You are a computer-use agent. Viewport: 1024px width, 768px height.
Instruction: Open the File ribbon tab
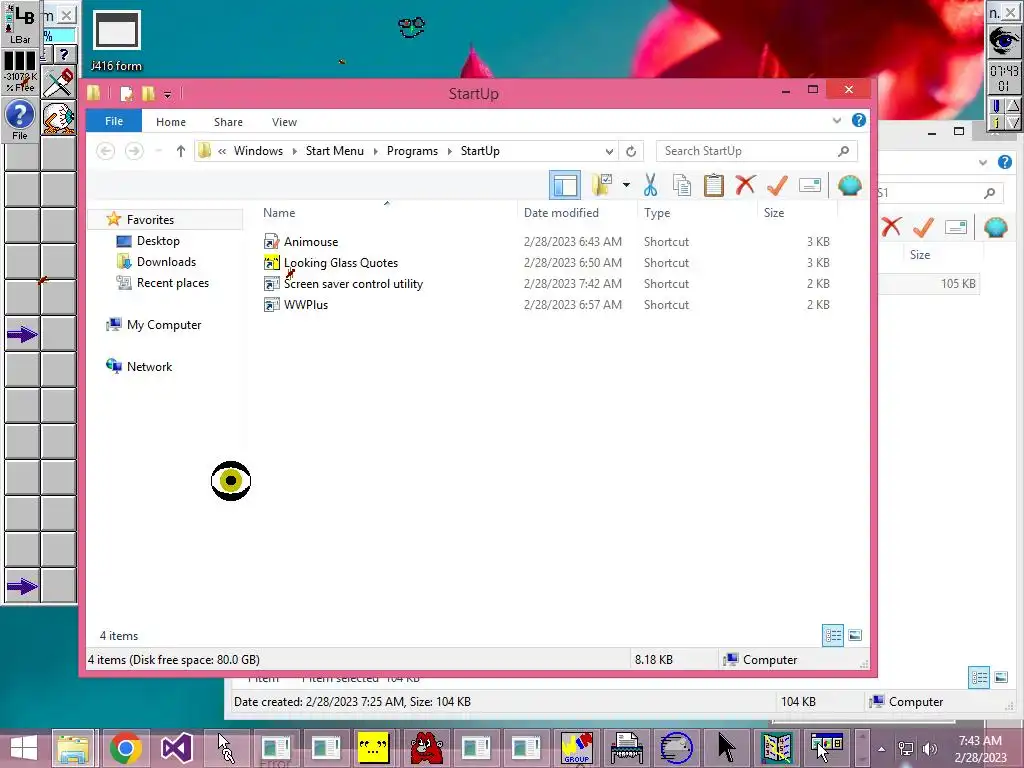point(114,121)
